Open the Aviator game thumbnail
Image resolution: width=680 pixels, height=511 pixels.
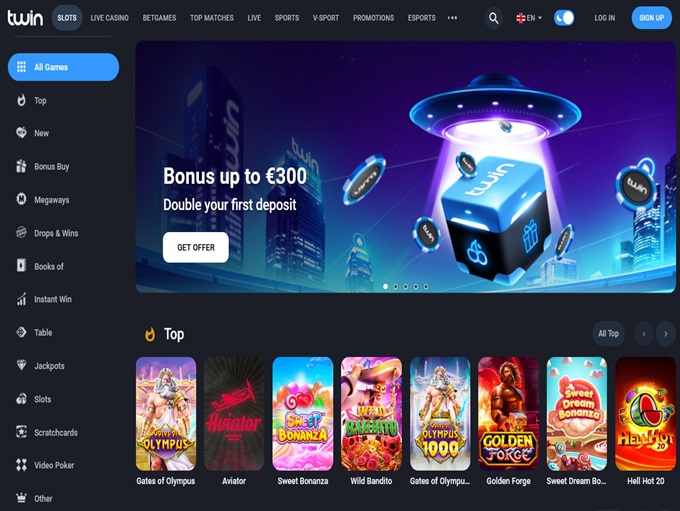click(x=234, y=413)
